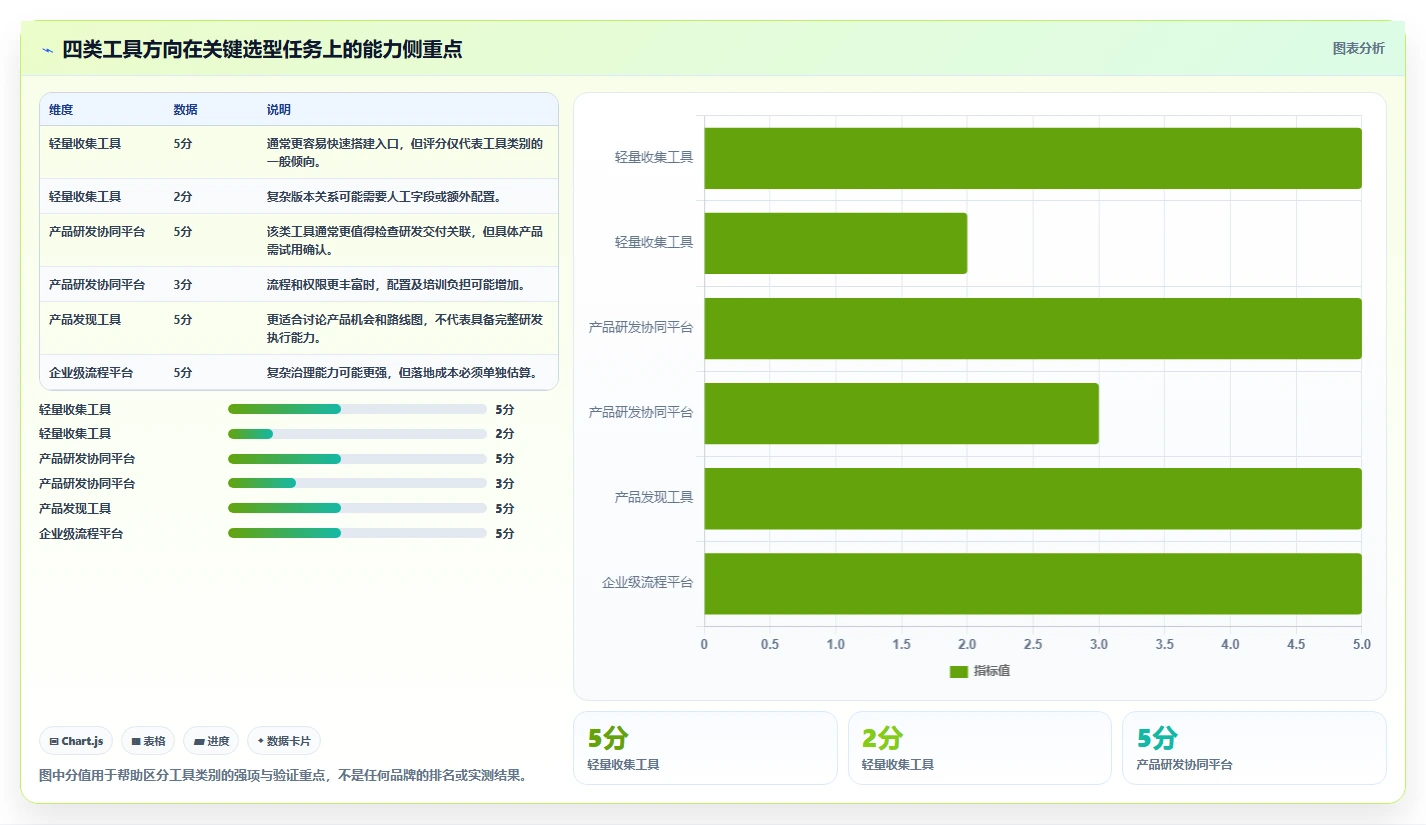Click the 2分 cell in the table
Image resolution: width=1426 pixels, height=825 pixels.
pos(183,197)
